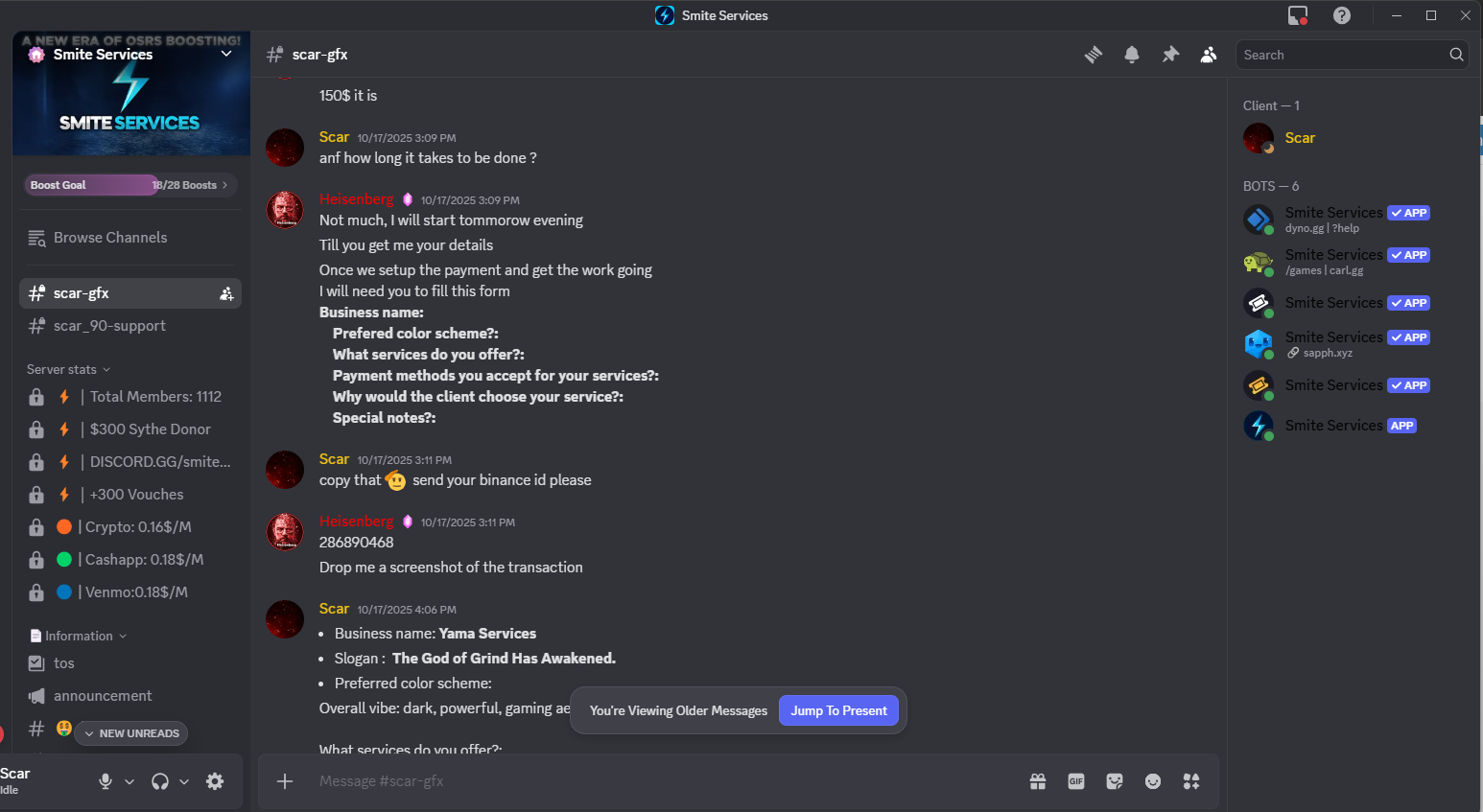Focus the Message #scar-gfx input field
The height and width of the screenshot is (812, 1483).
tap(662, 781)
